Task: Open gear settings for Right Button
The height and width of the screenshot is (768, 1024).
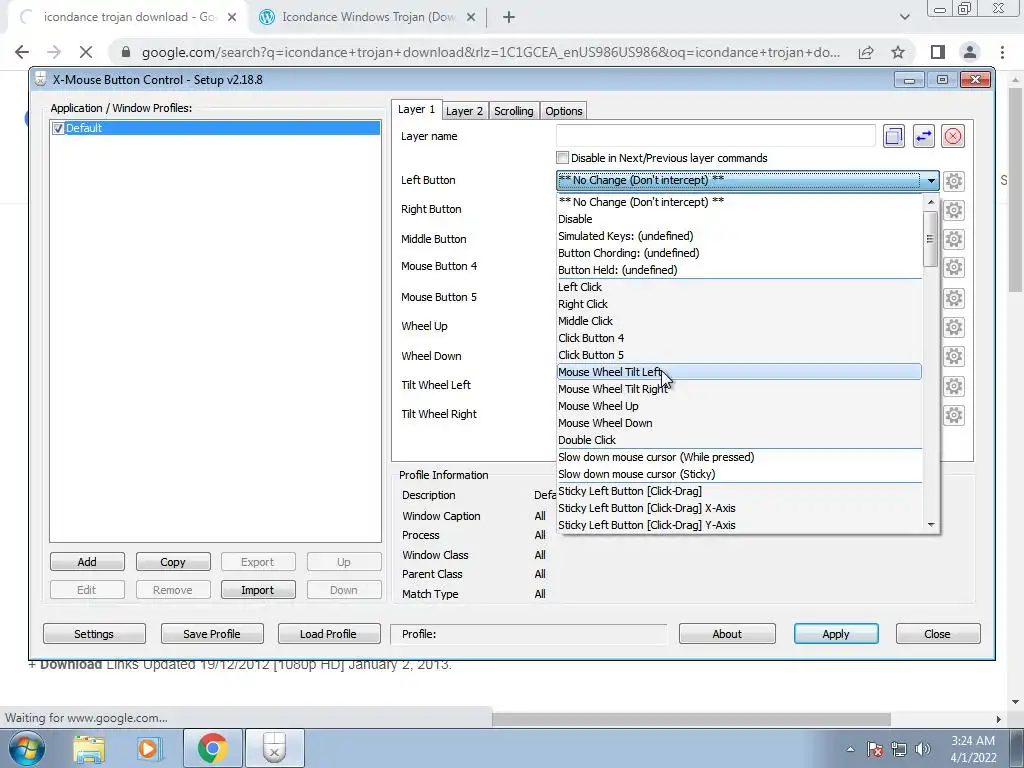Action: (x=953, y=210)
